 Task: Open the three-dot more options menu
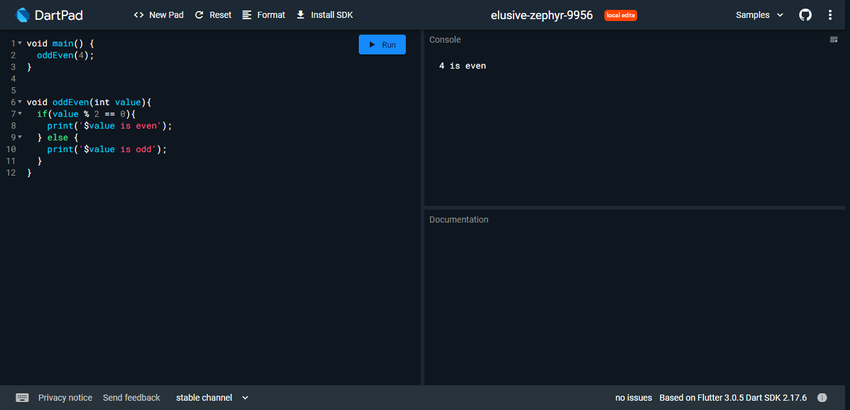pyautogui.click(x=830, y=15)
